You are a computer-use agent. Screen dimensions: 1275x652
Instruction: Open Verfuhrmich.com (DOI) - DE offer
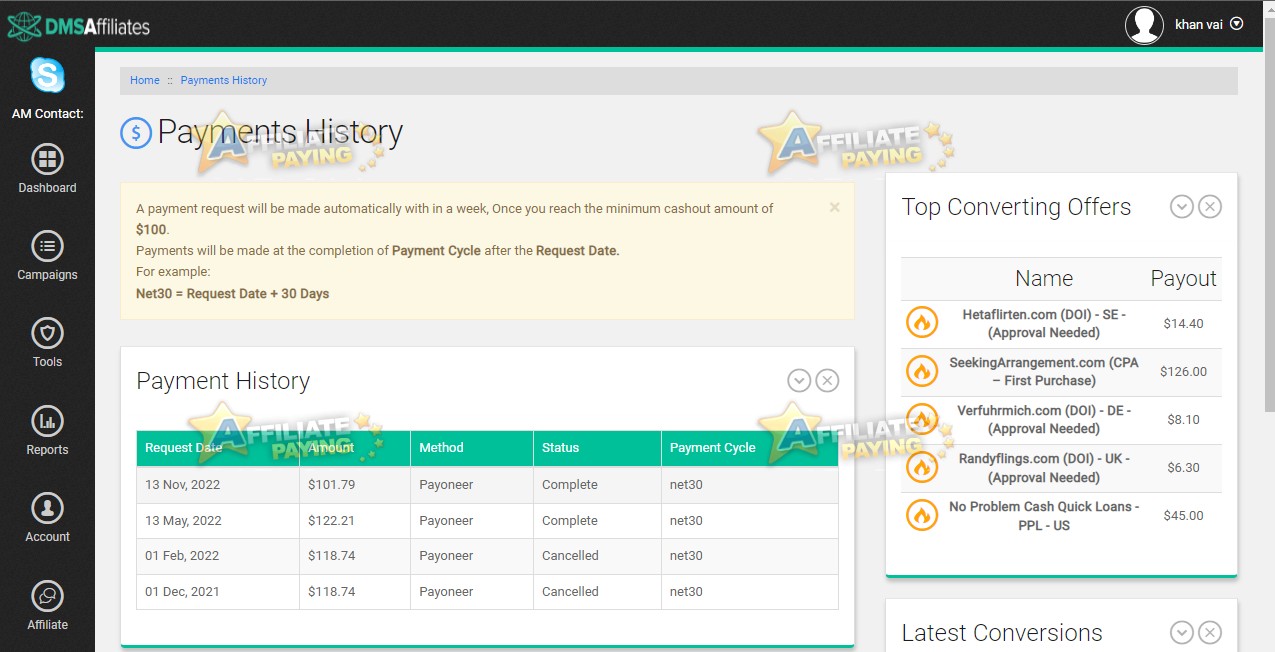[x=1044, y=419]
